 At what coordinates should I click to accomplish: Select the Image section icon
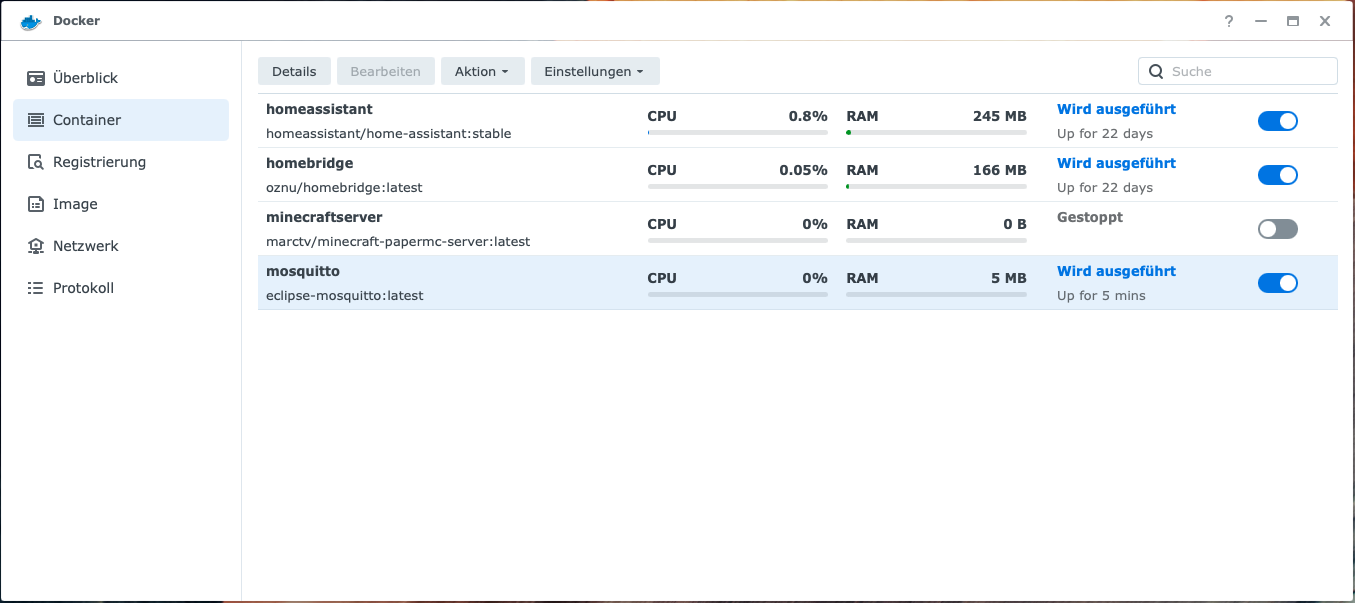35,203
